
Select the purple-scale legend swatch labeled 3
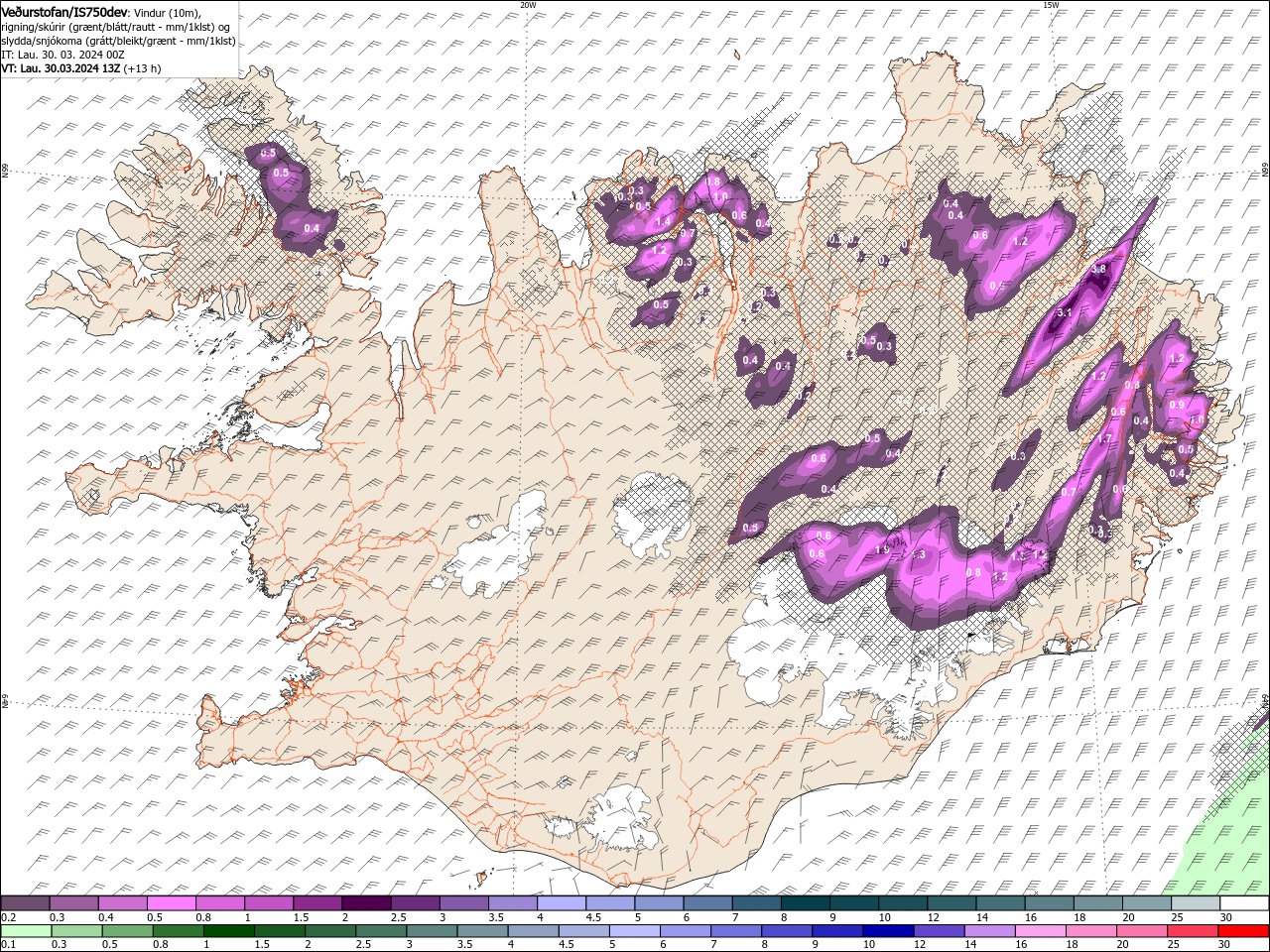(463, 902)
